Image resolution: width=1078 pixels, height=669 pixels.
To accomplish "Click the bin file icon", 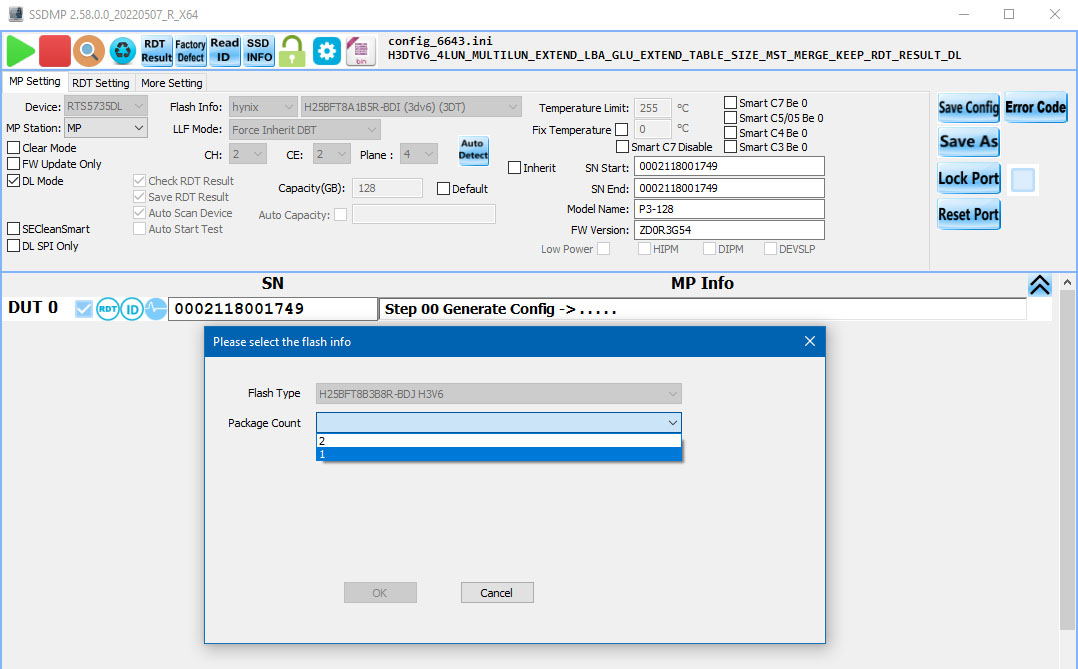I will (360, 51).
